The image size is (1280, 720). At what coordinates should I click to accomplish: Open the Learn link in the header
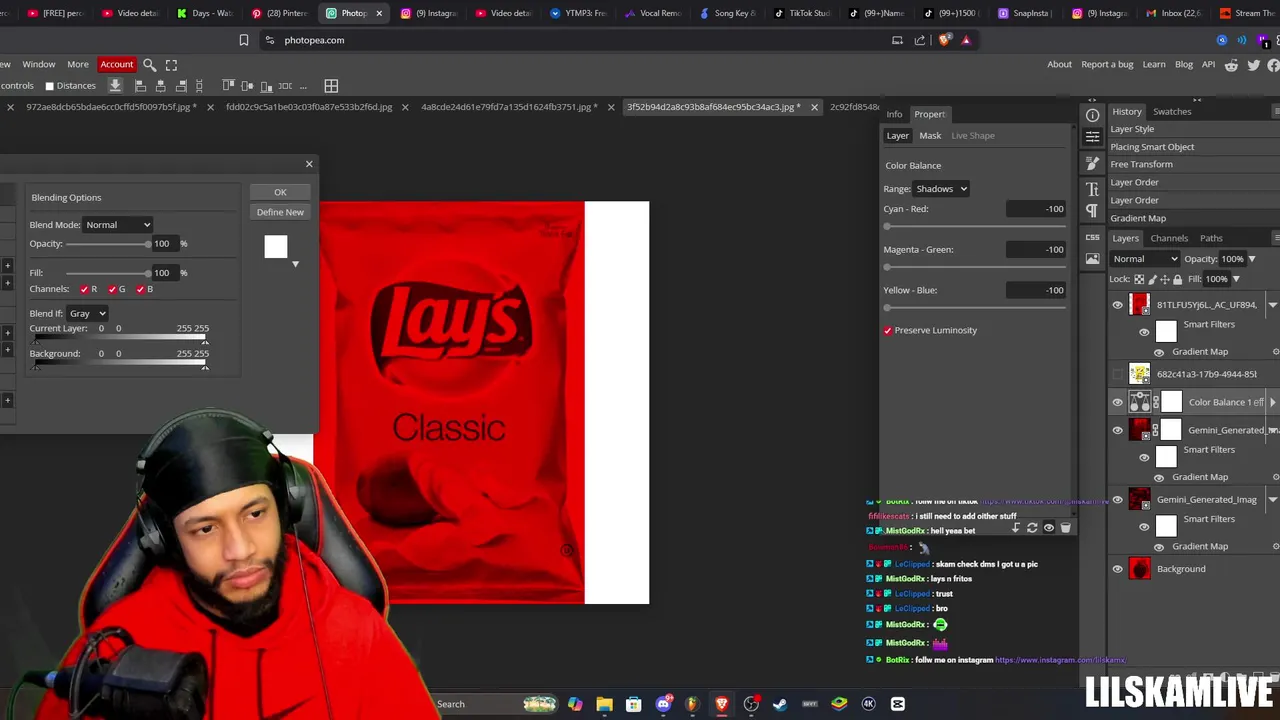click(x=1154, y=65)
